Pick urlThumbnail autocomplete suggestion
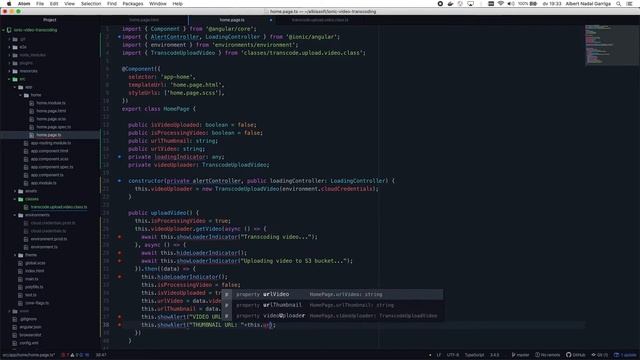640x360 pixels. (x=332, y=305)
